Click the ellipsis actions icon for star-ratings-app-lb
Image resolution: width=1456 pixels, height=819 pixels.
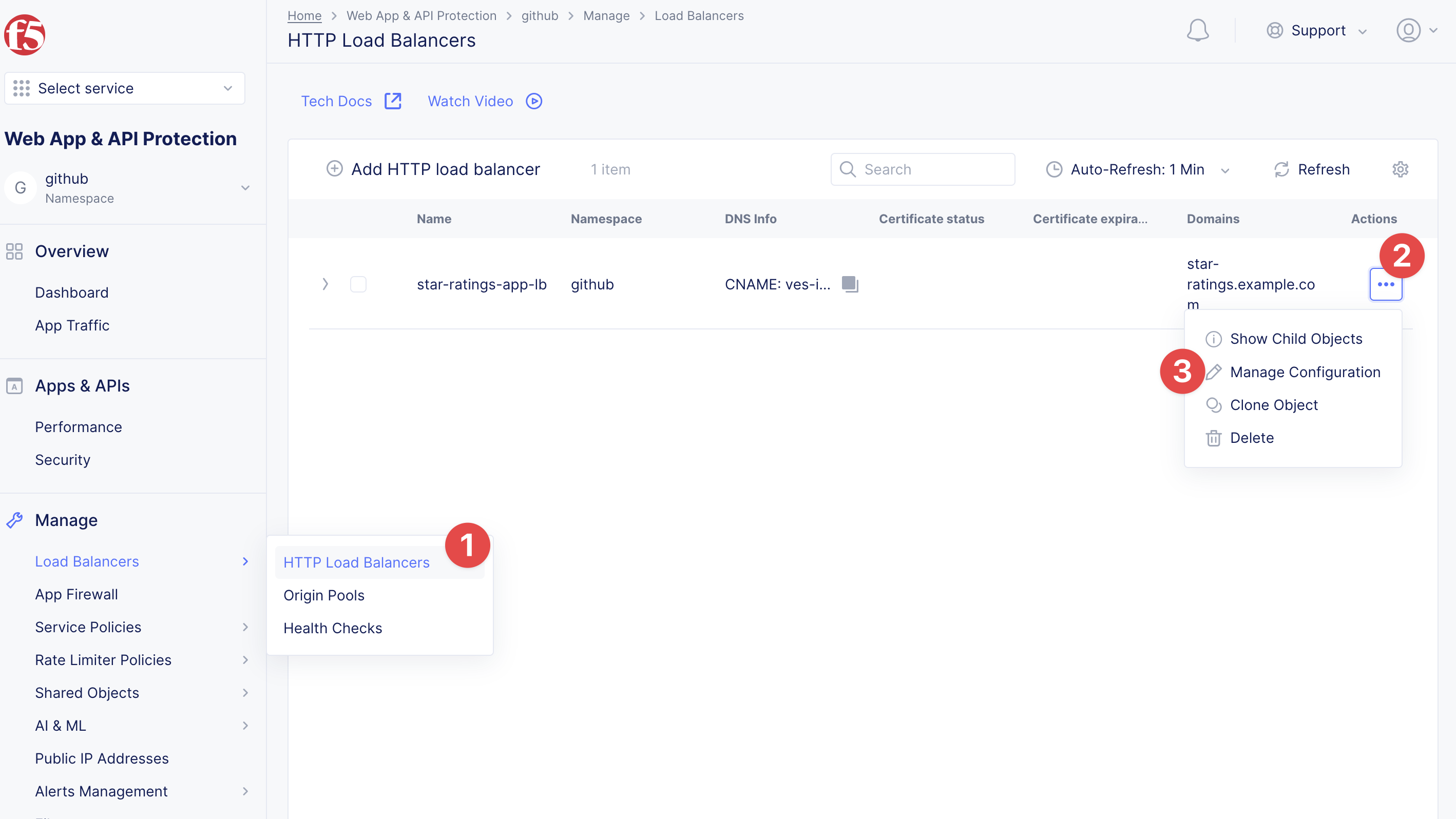1385,284
